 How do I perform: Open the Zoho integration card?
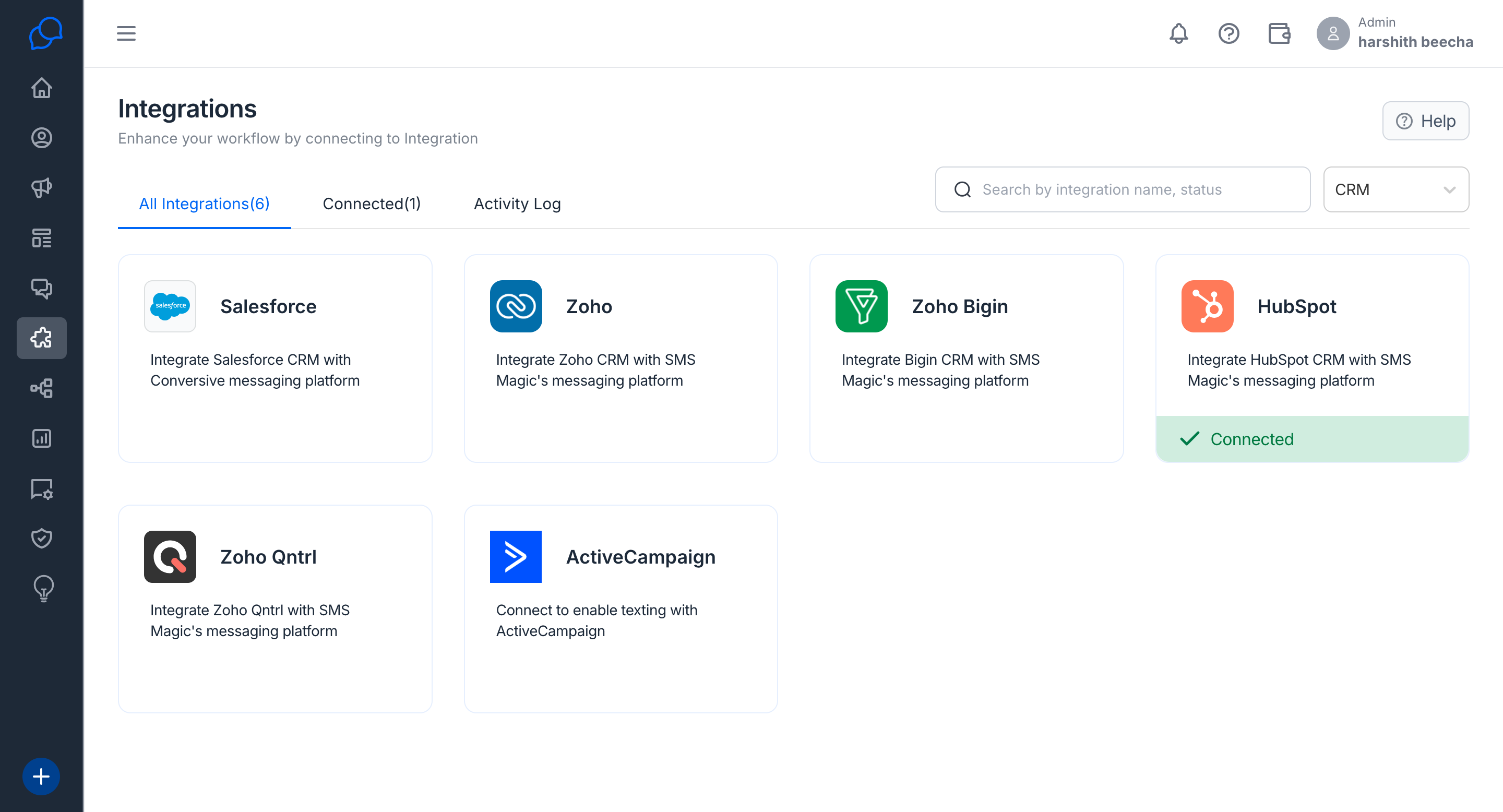click(621, 358)
